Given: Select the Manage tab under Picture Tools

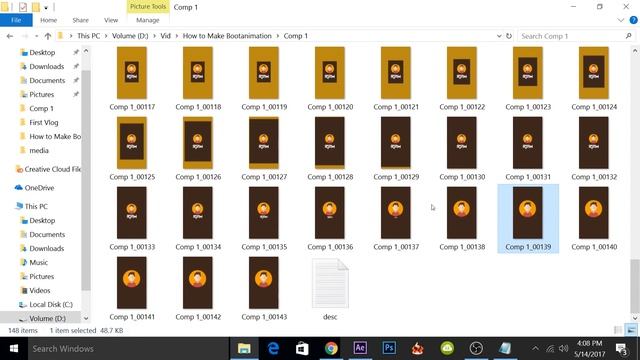Looking at the screenshot, I should 148,20.
